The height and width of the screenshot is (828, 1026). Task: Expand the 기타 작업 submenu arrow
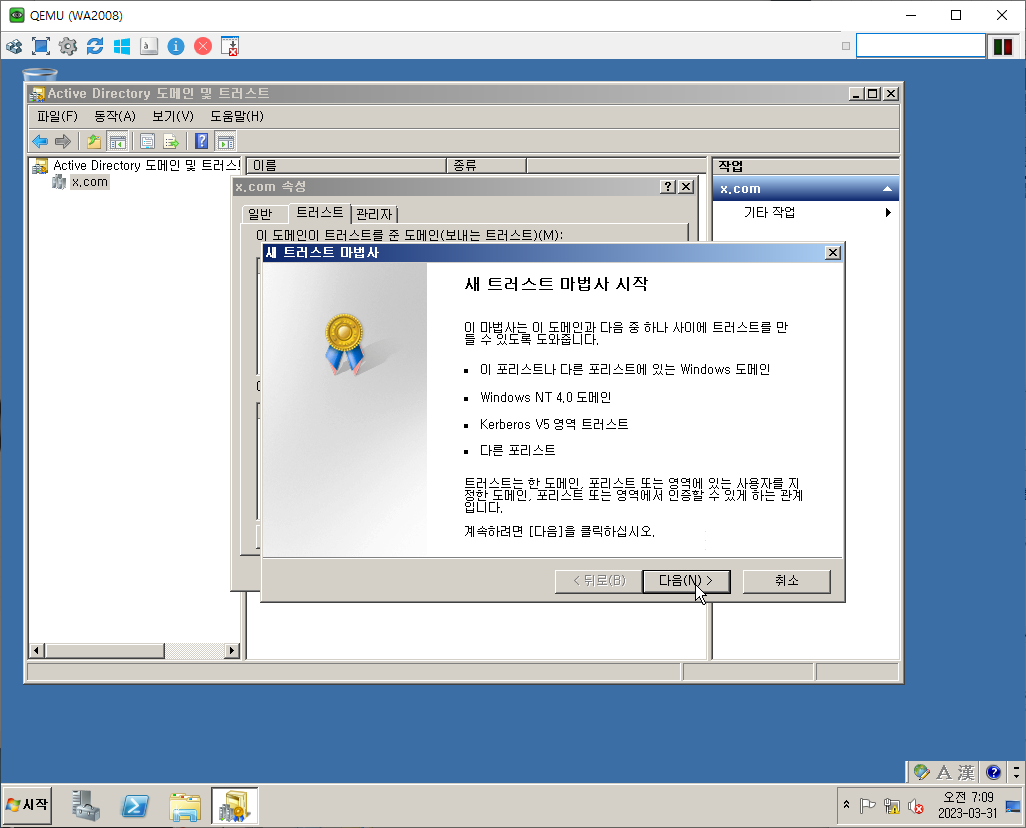[x=888, y=212]
